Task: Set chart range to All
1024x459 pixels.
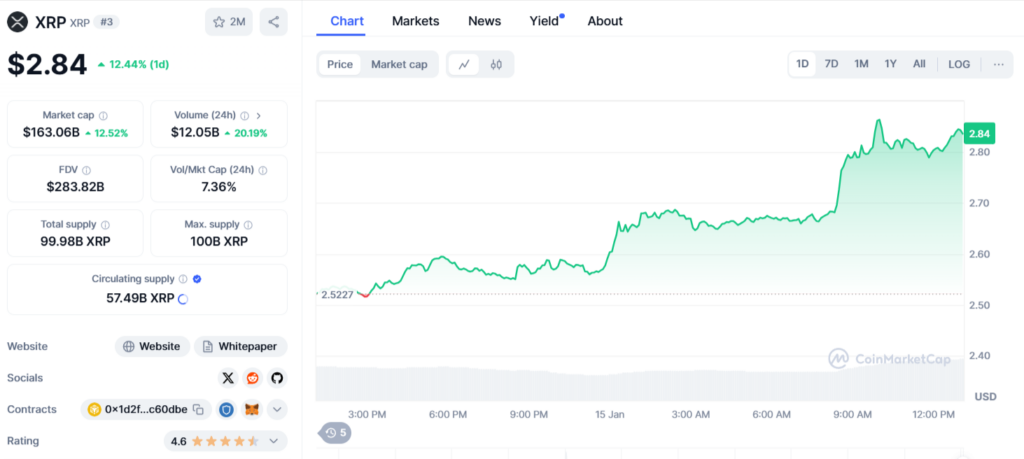Action: pos(919,64)
